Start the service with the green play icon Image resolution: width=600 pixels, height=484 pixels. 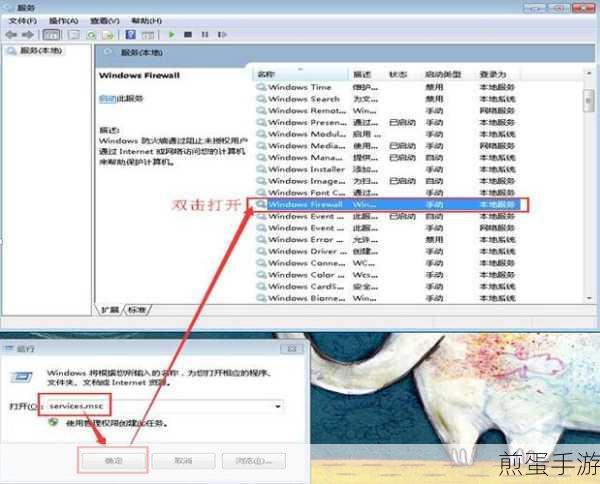[172, 35]
